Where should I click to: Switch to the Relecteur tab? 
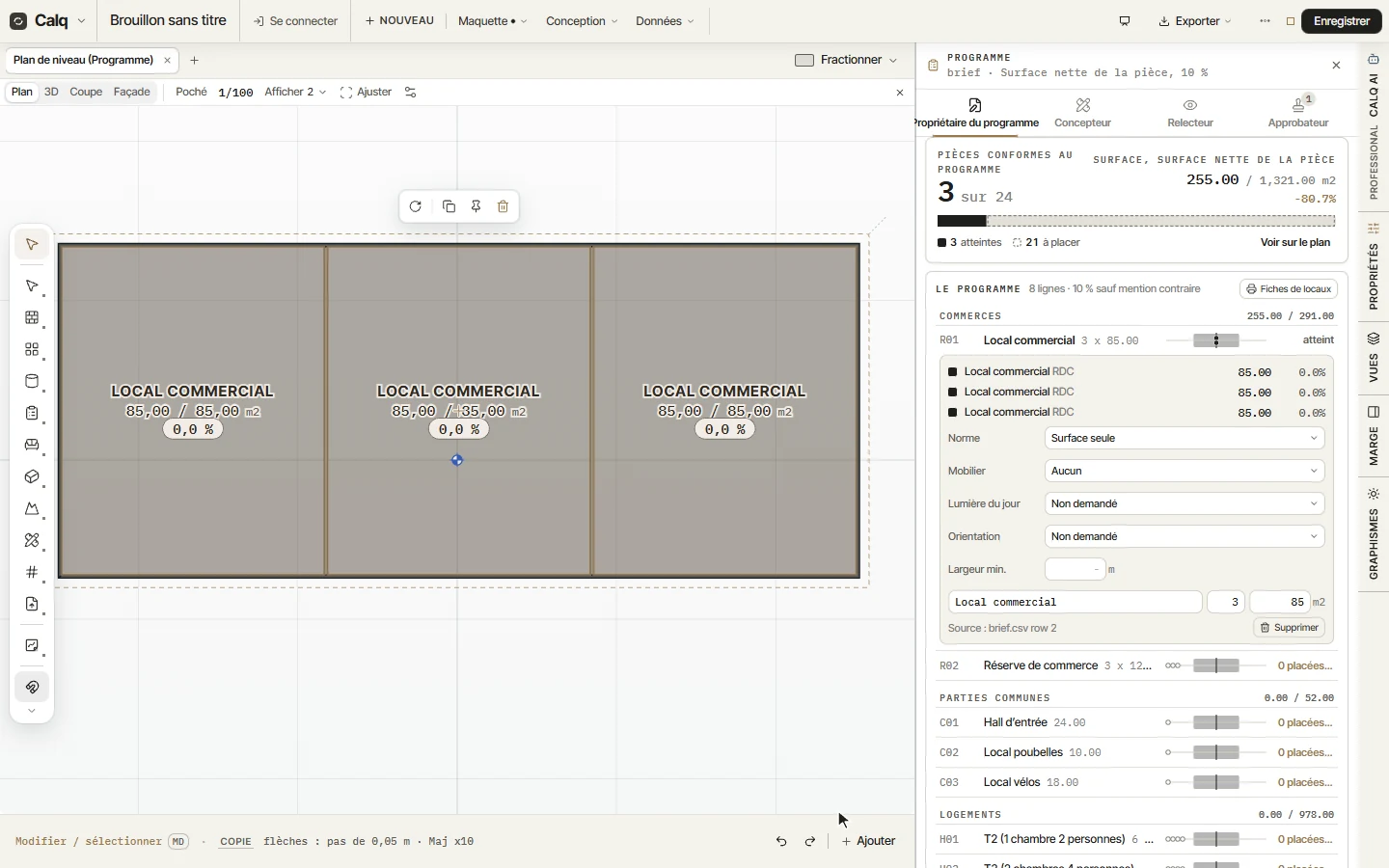click(x=1190, y=113)
